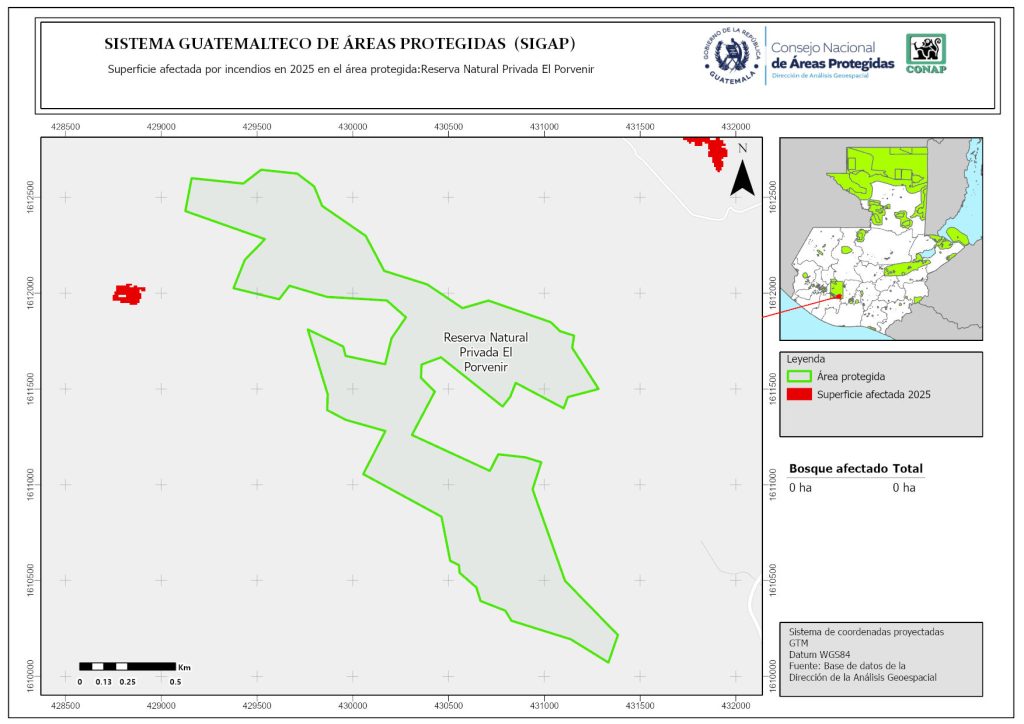Click the SISTEMA GUATEMALTECO DE ÁREAS PROTEGIDAS title

pyautogui.click(x=339, y=45)
